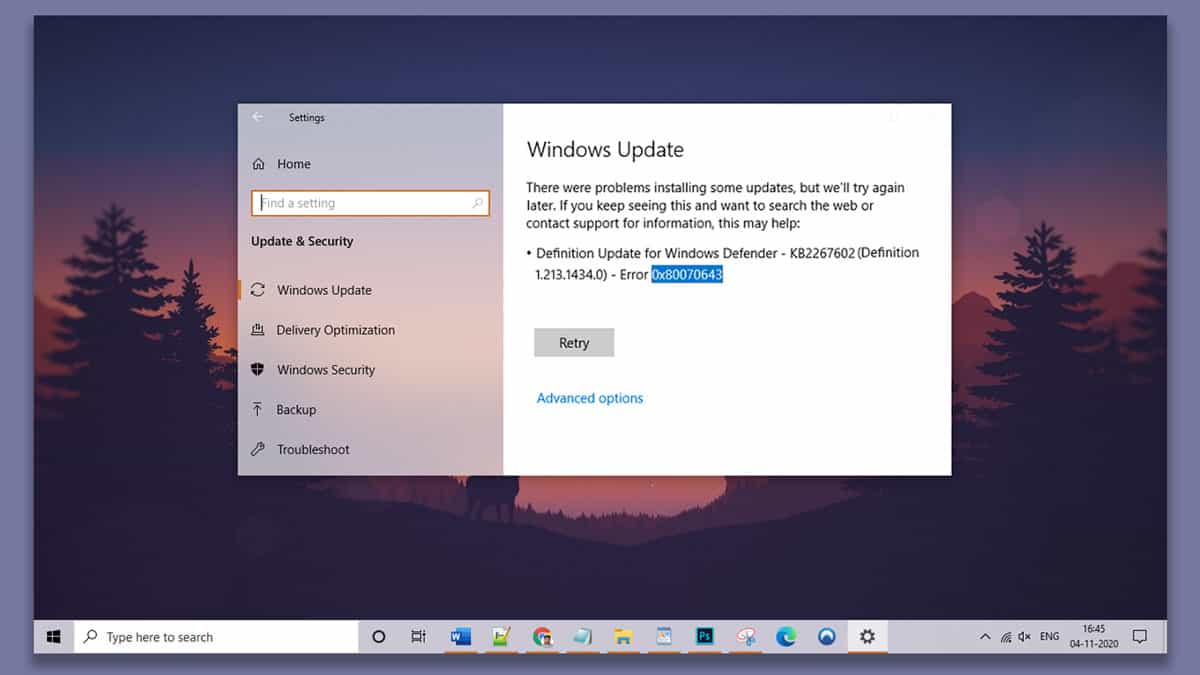Open Task View on the taskbar
This screenshot has height=675, width=1200.
point(419,636)
